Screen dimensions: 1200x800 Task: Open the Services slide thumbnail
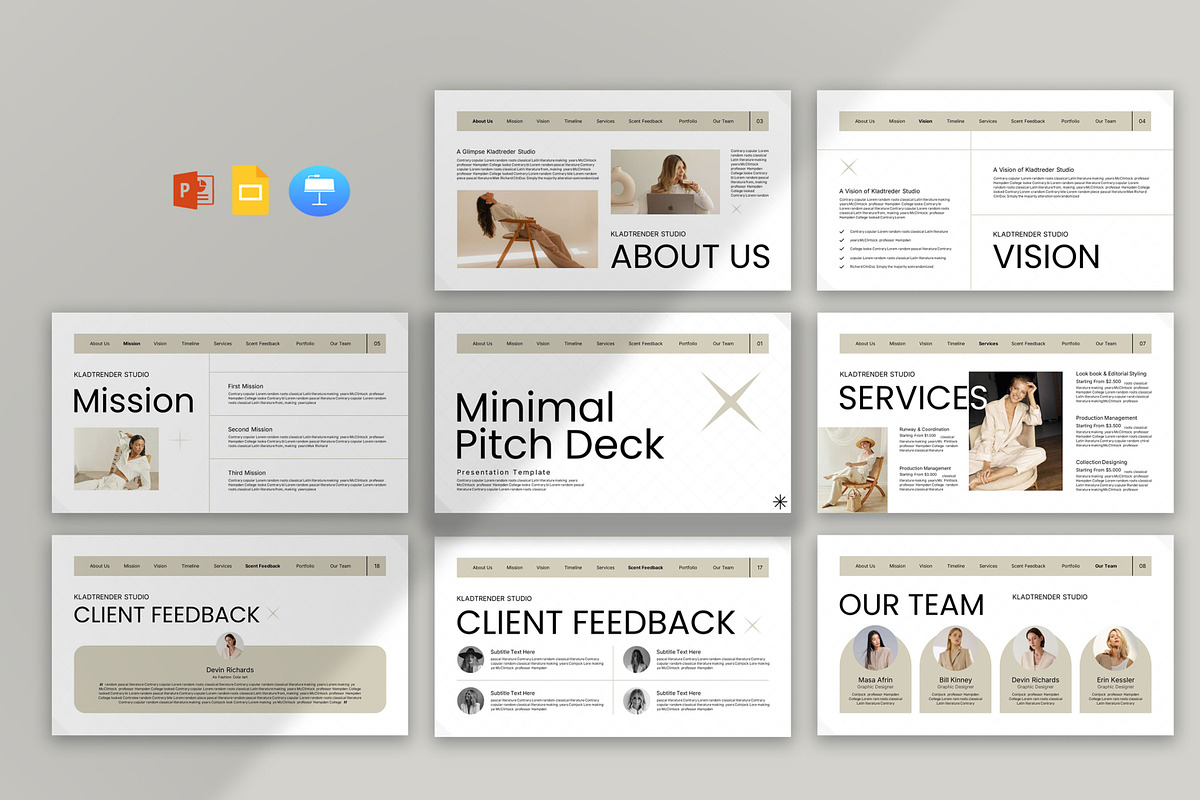pos(995,413)
